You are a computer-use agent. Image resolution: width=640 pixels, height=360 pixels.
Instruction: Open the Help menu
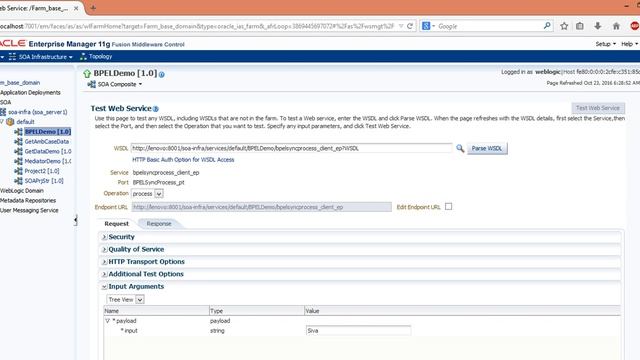point(629,44)
